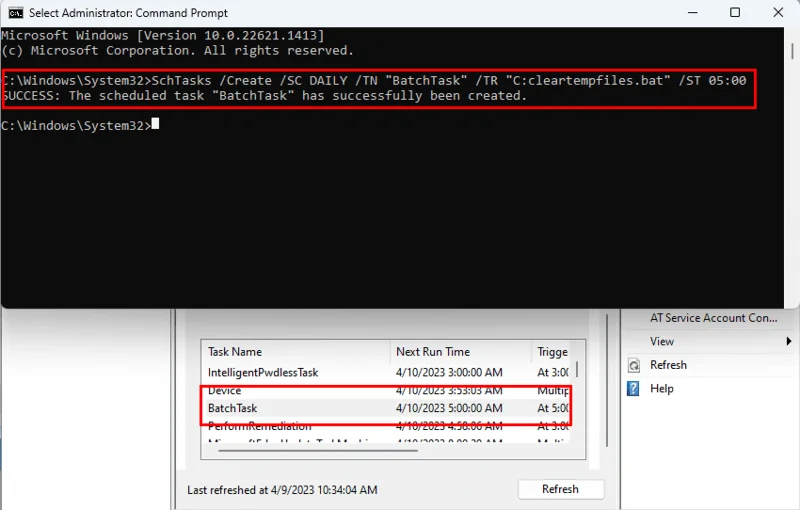Click the Last refreshed timestamp text
Image resolution: width=800 pixels, height=510 pixels.
tap(282, 490)
